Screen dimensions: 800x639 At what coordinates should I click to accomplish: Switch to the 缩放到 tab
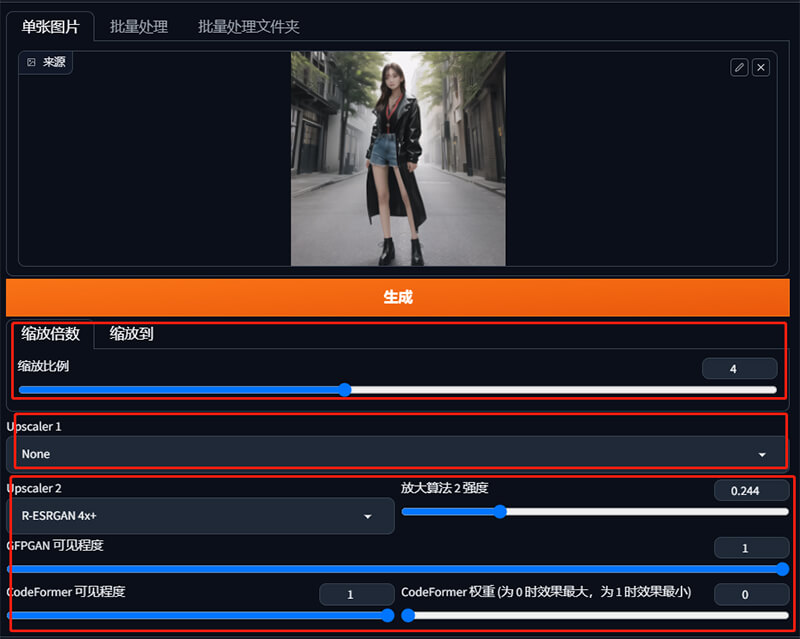coord(131,334)
